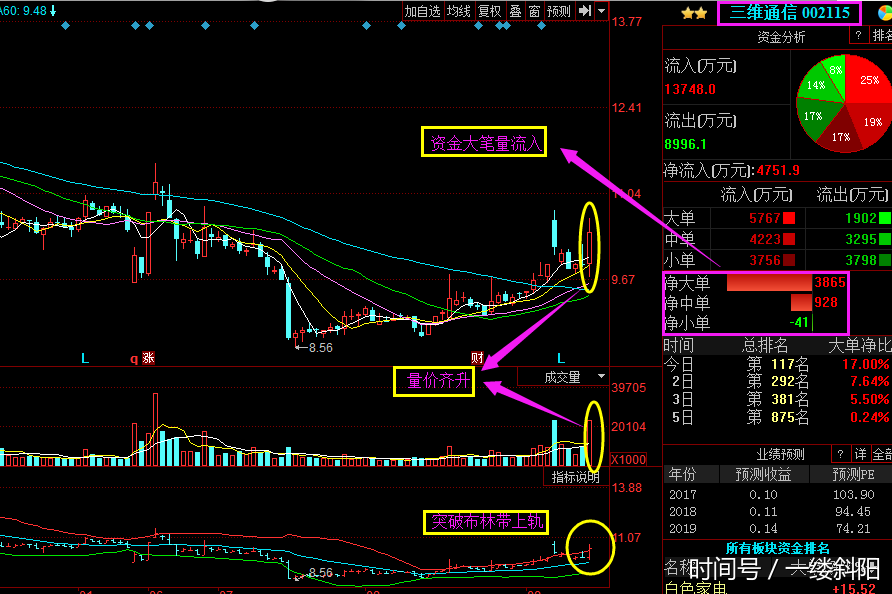Click the leftmost blue diamond info marker
The image size is (892, 594).
click(x=65, y=26)
